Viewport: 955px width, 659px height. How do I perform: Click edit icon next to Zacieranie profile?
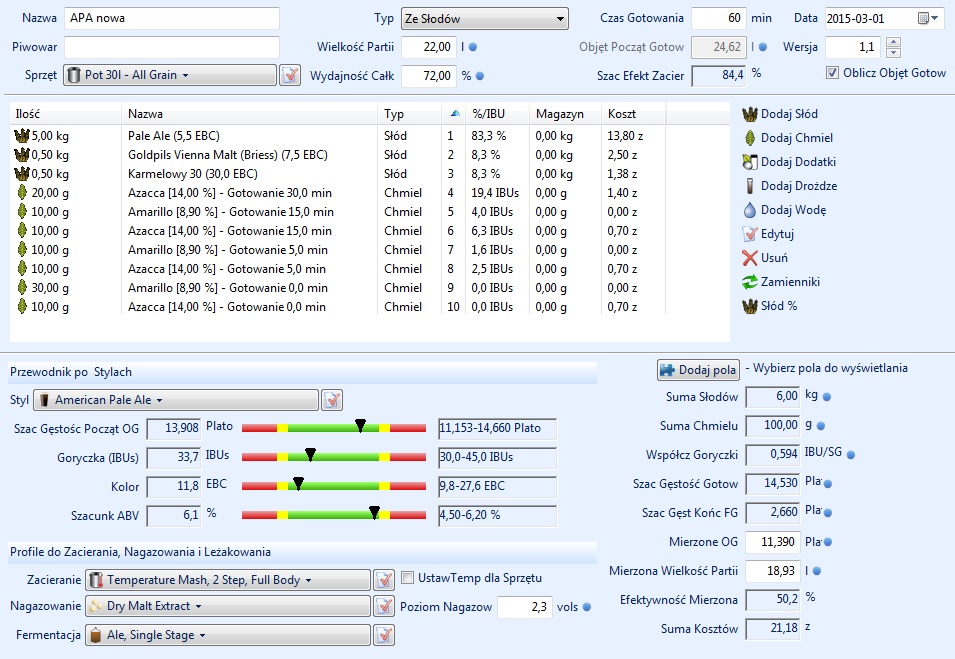click(384, 580)
